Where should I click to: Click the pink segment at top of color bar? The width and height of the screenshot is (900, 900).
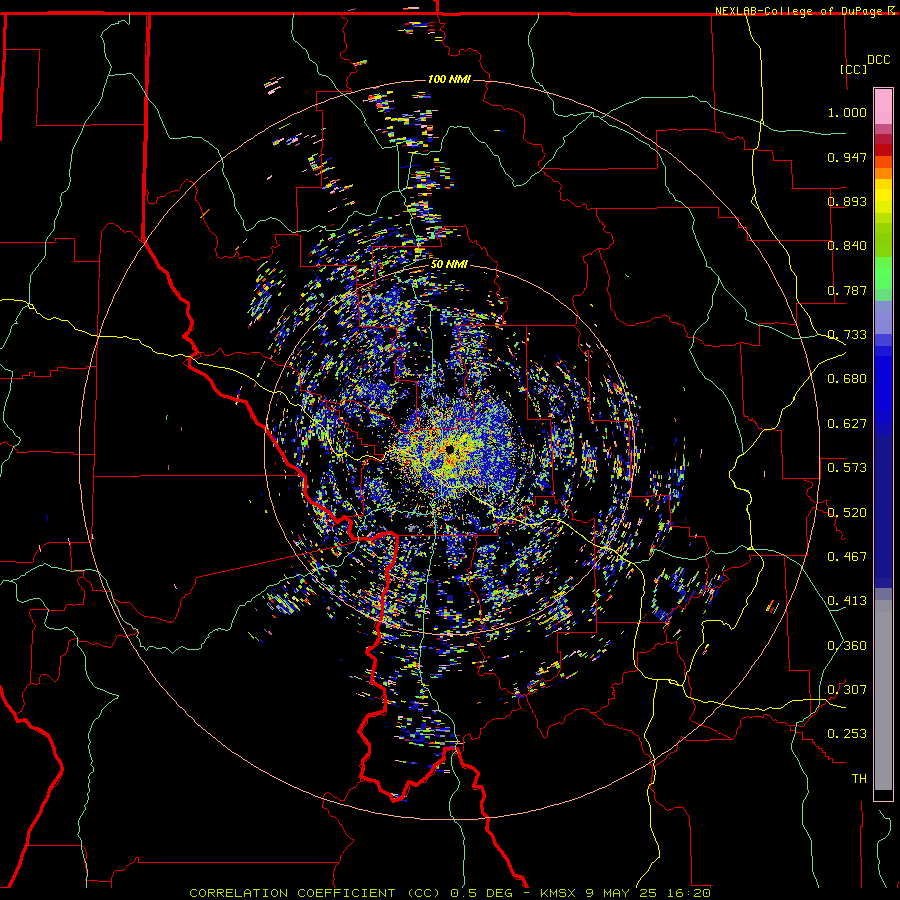883,106
